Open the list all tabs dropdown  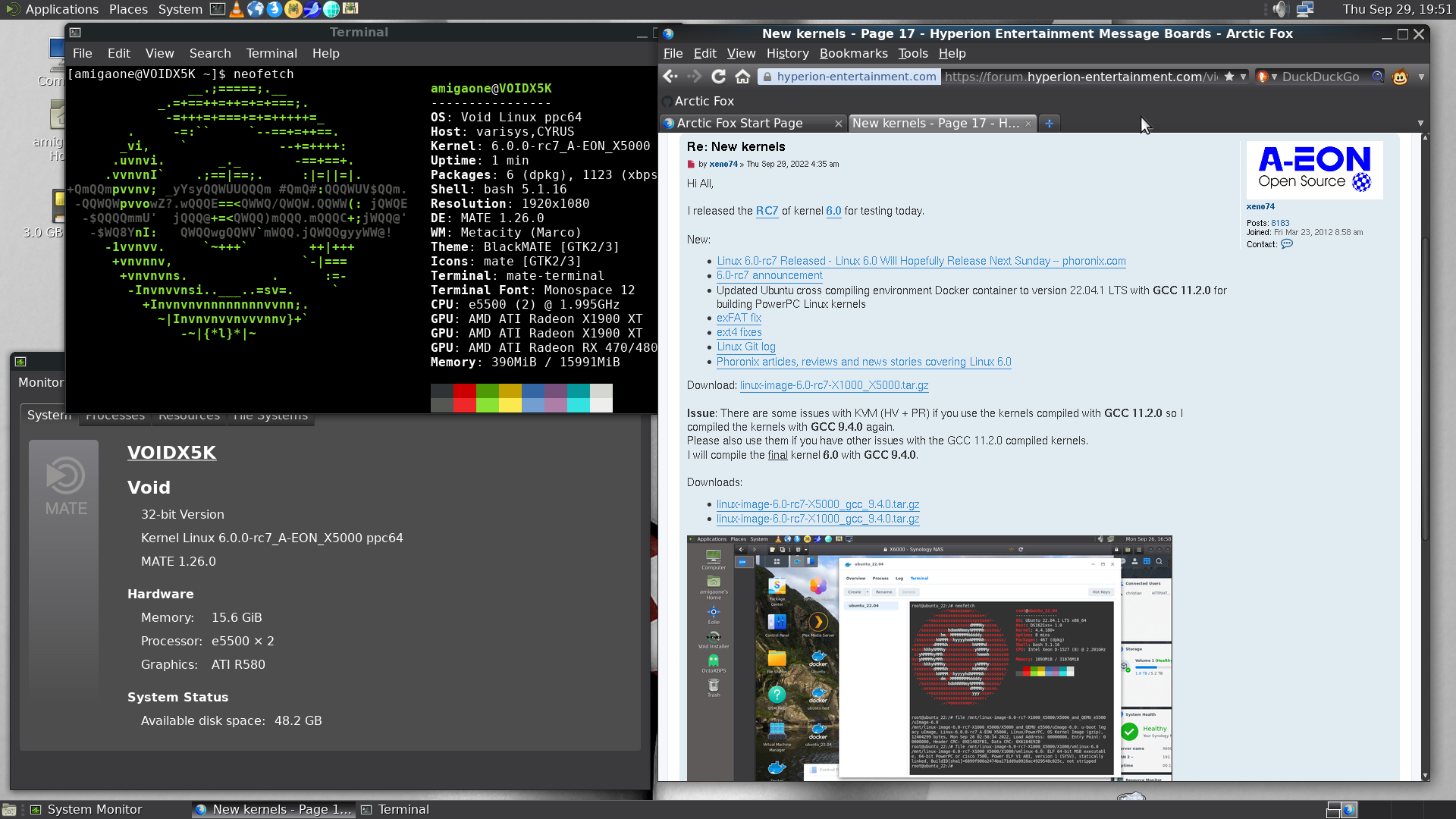[x=1420, y=124]
